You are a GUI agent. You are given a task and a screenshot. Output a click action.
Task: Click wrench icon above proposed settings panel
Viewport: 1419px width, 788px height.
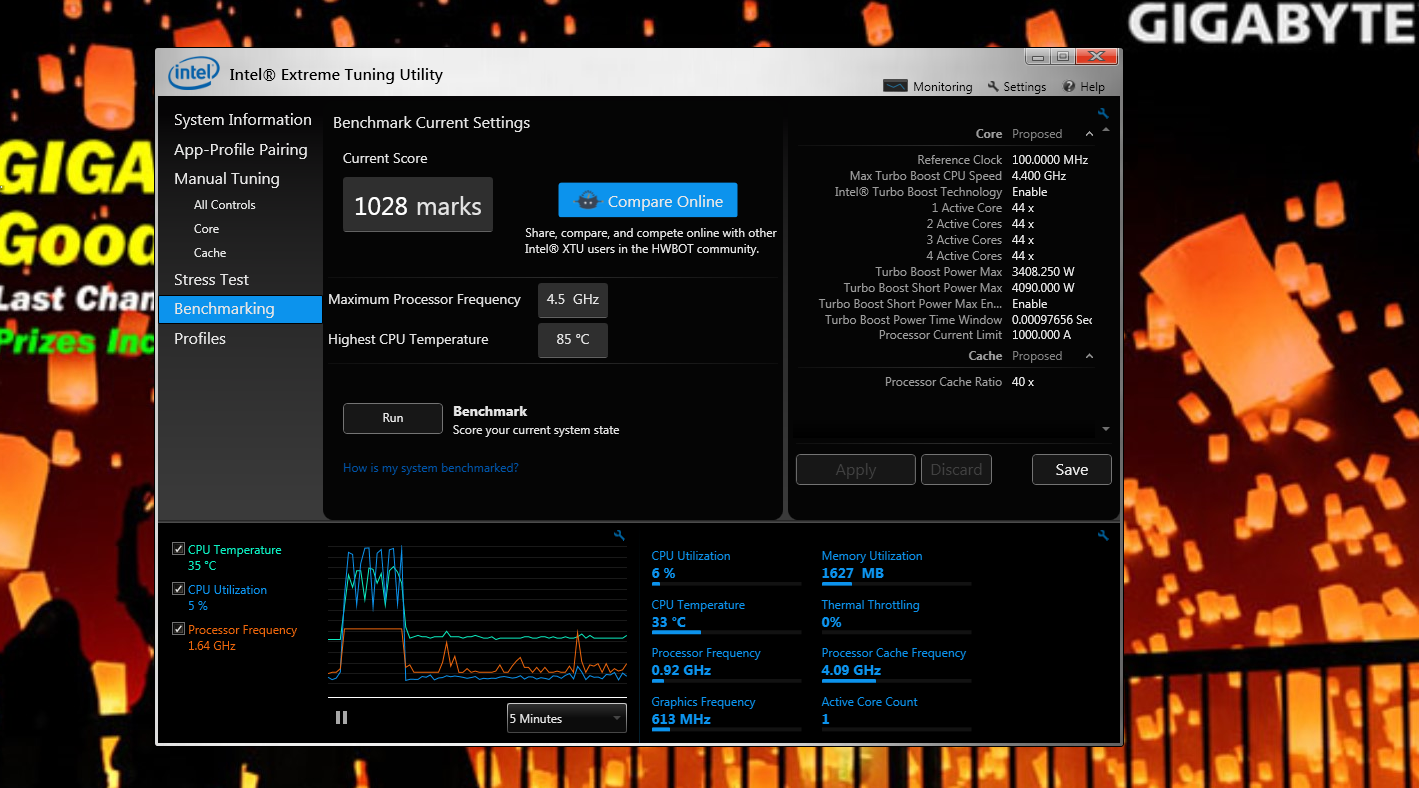tap(1103, 114)
